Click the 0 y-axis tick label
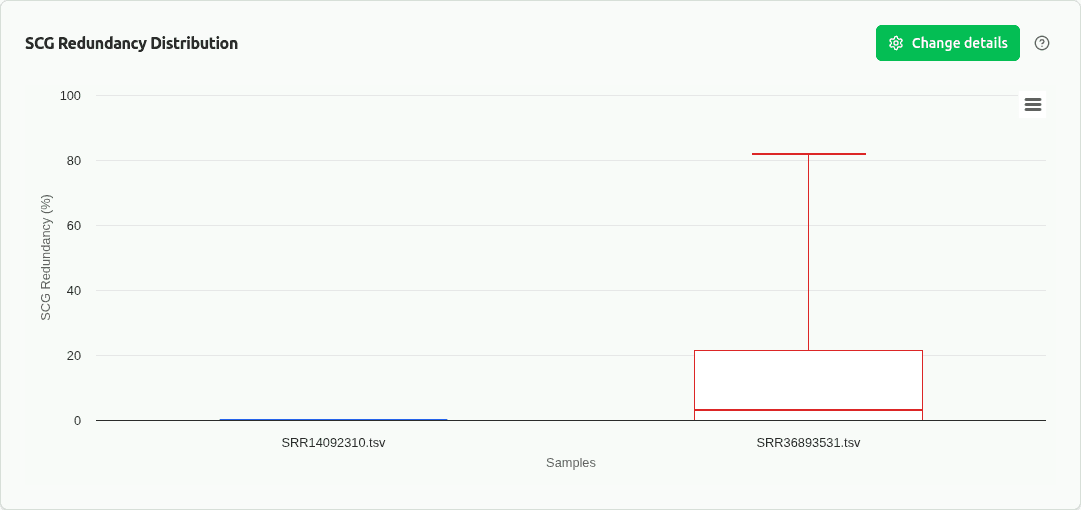The image size is (1081, 510). click(77, 420)
